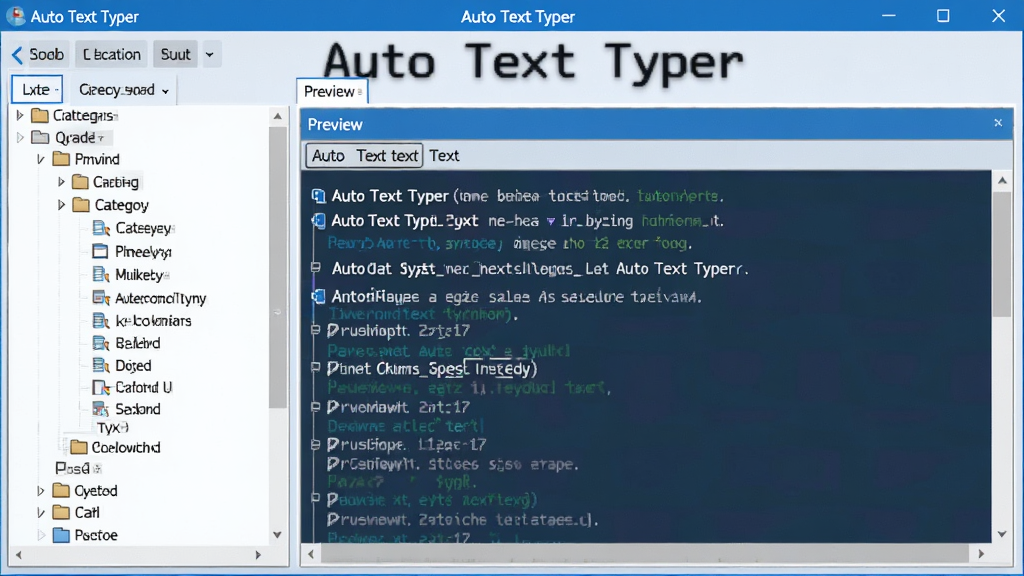Click the Preview panel scroll-down arrow
Viewport: 1024px width, 576px height.
[1002, 534]
